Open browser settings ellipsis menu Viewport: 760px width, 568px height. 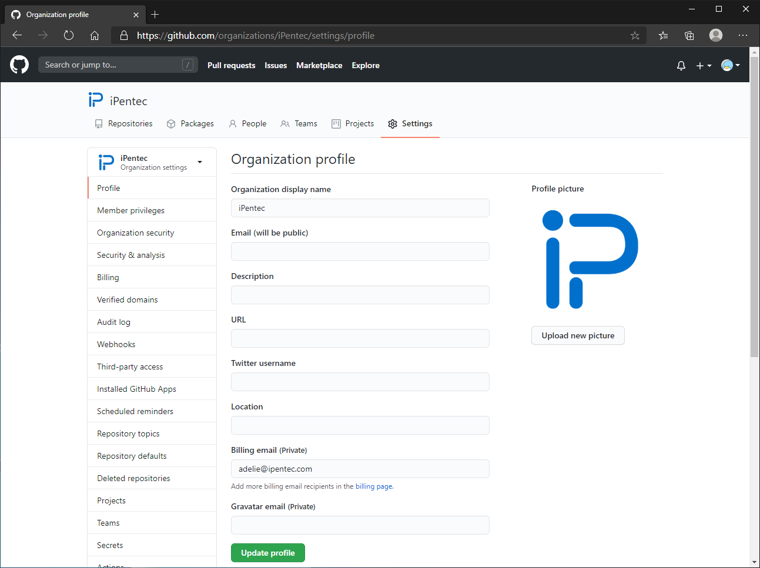click(743, 35)
